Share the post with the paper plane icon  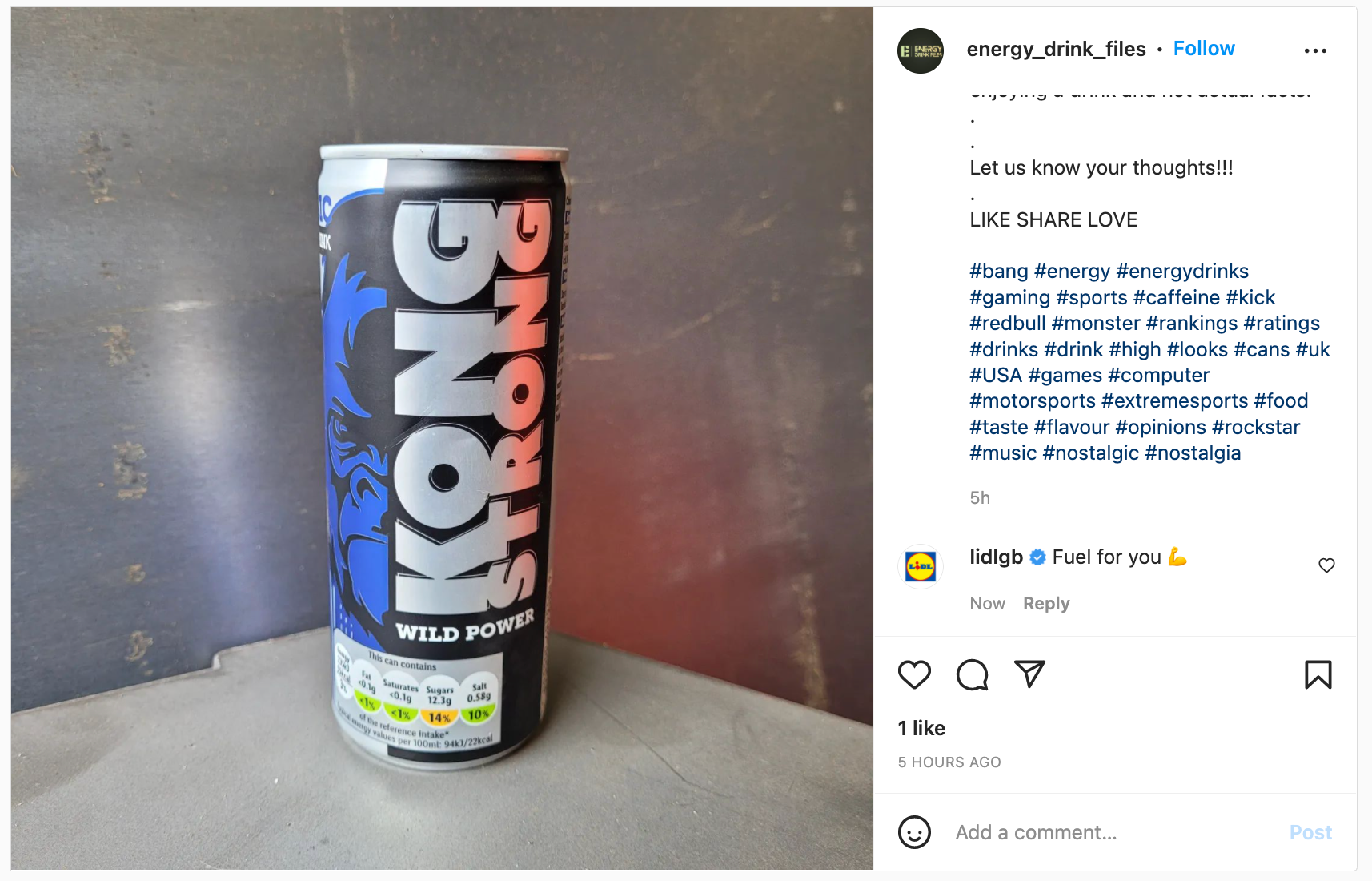(1029, 674)
